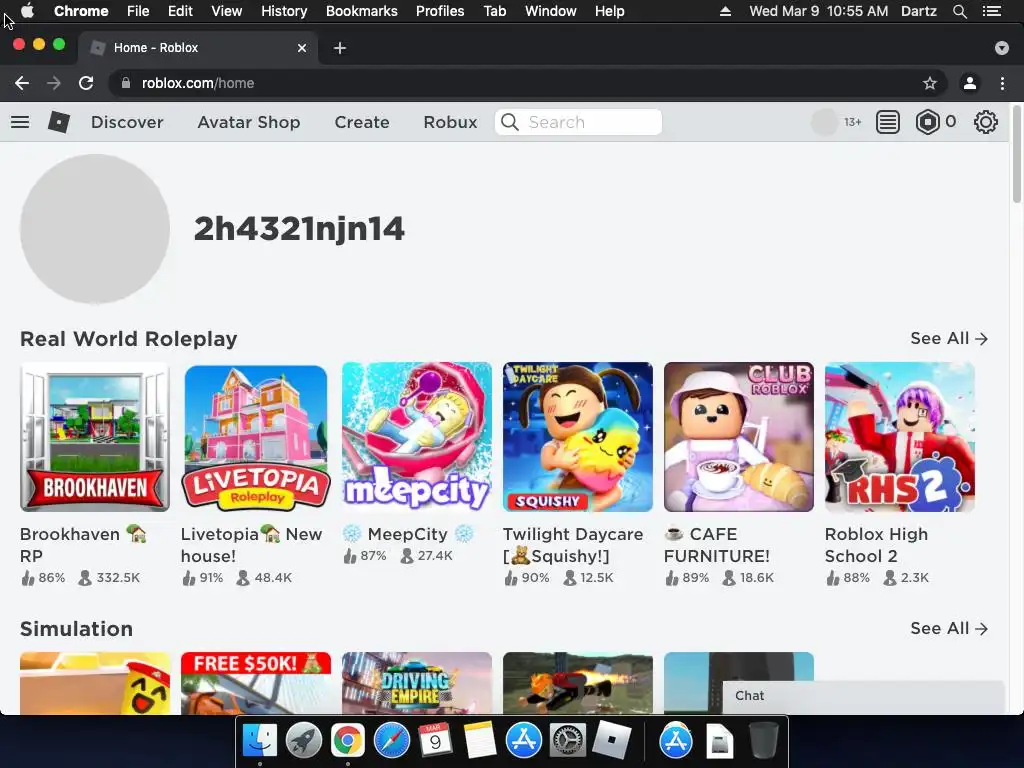Go to the Discover page

coord(127,122)
